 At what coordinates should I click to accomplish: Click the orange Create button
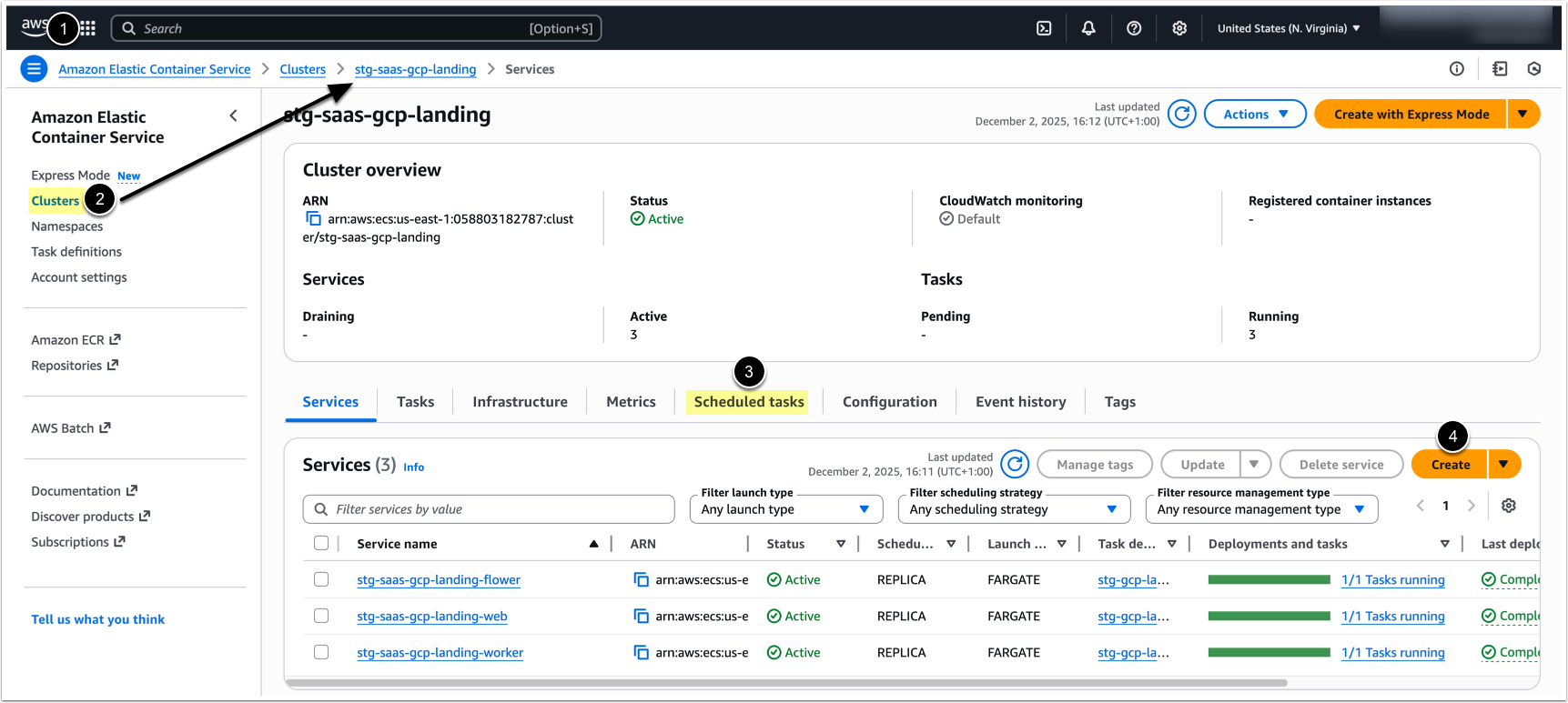pos(1450,465)
